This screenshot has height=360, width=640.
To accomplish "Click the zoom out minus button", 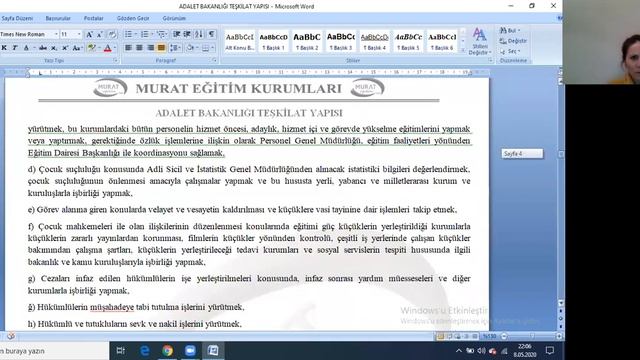I will [504, 336].
